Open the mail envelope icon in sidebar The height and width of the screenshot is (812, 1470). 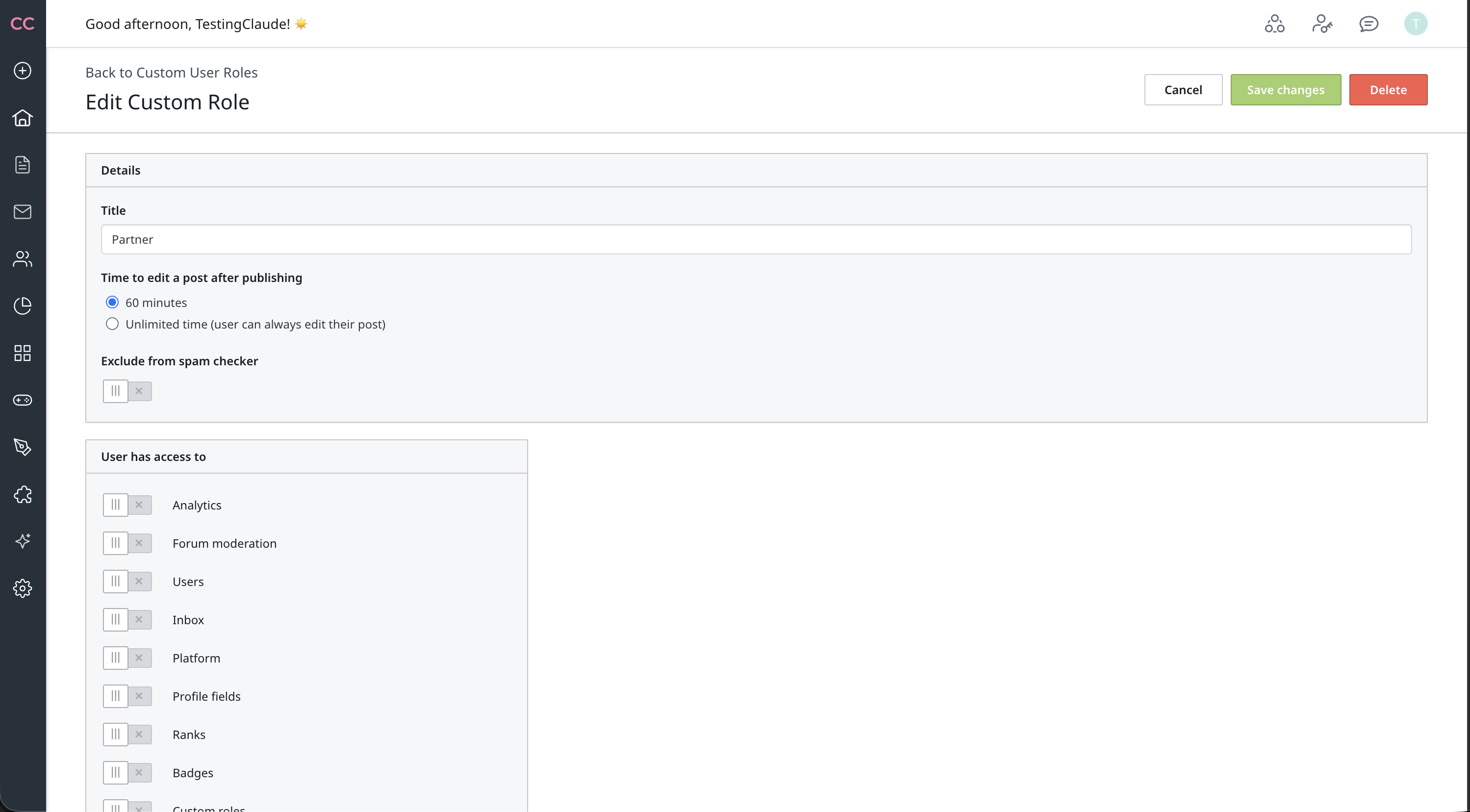(x=22, y=212)
